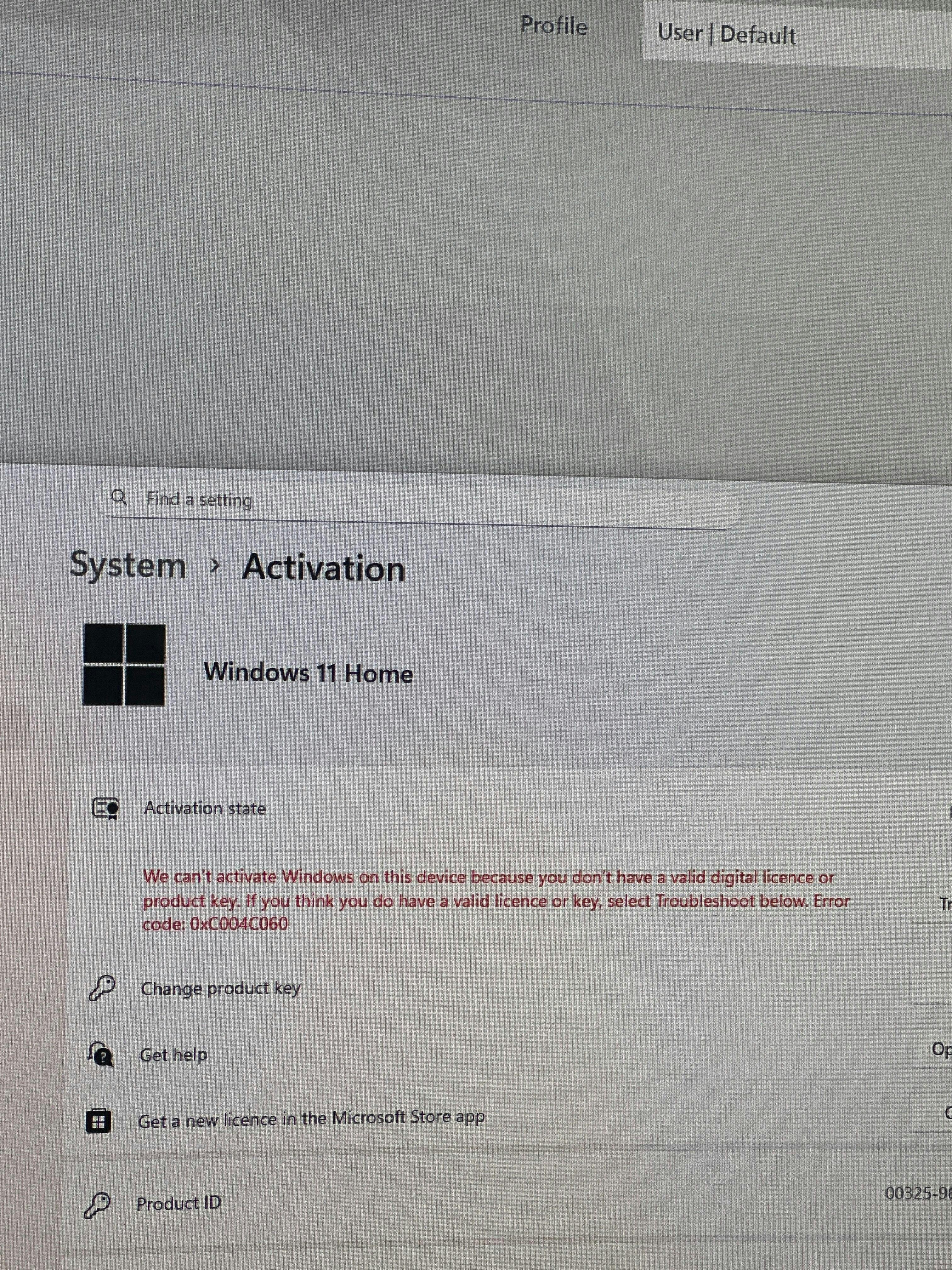The height and width of the screenshot is (1270, 952).
Task: Click the Activation state certificate icon
Action: 105,808
